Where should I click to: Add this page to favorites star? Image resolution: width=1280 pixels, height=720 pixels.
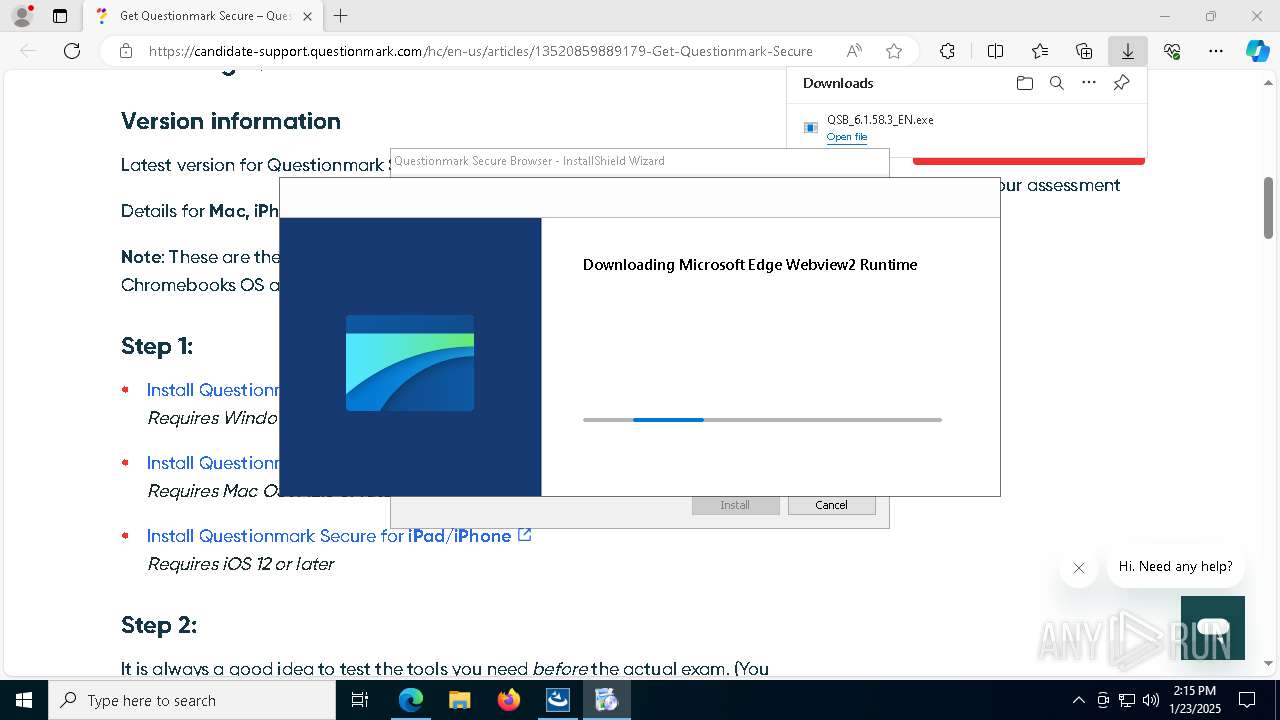coord(894,51)
